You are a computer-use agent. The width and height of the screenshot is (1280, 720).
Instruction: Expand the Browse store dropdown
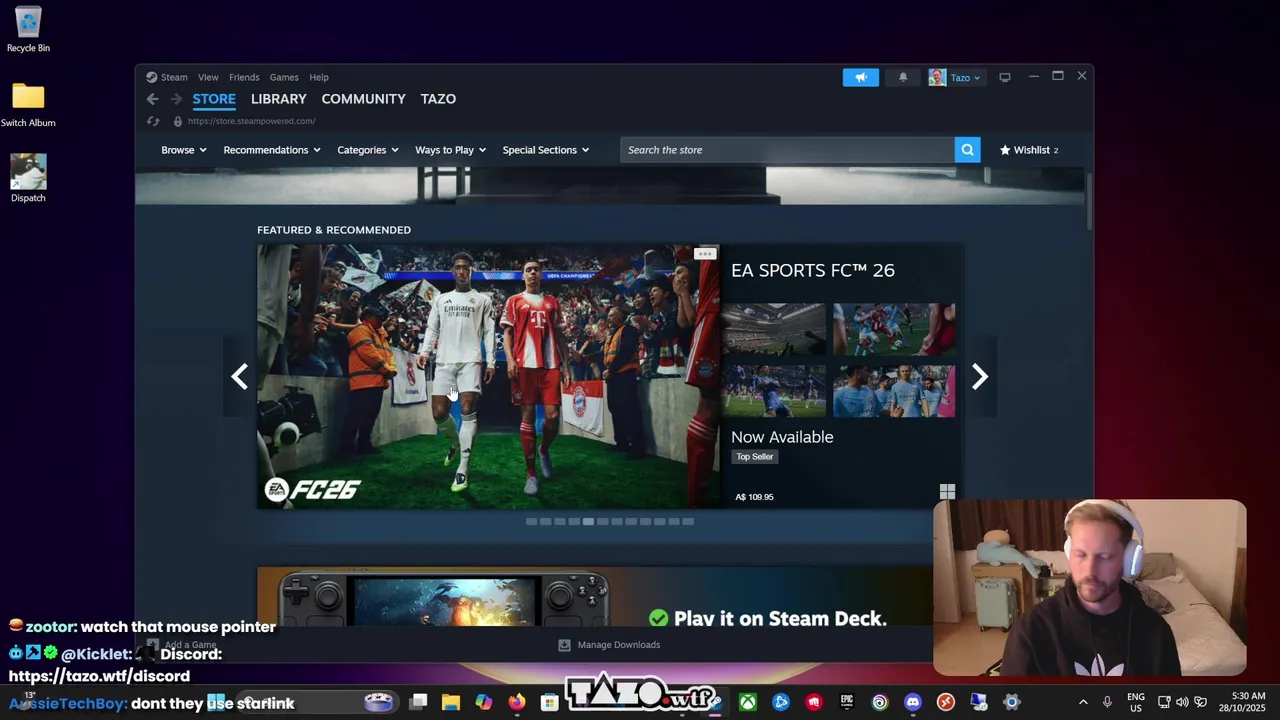(x=184, y=150)
